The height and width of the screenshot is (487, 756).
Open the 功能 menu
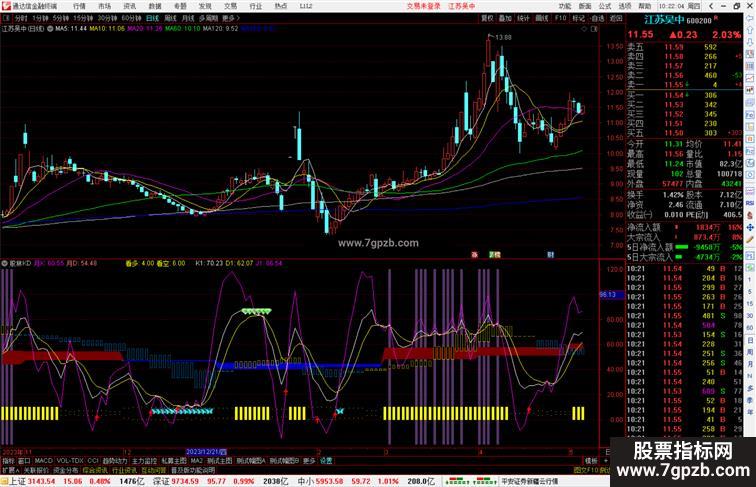565,6
